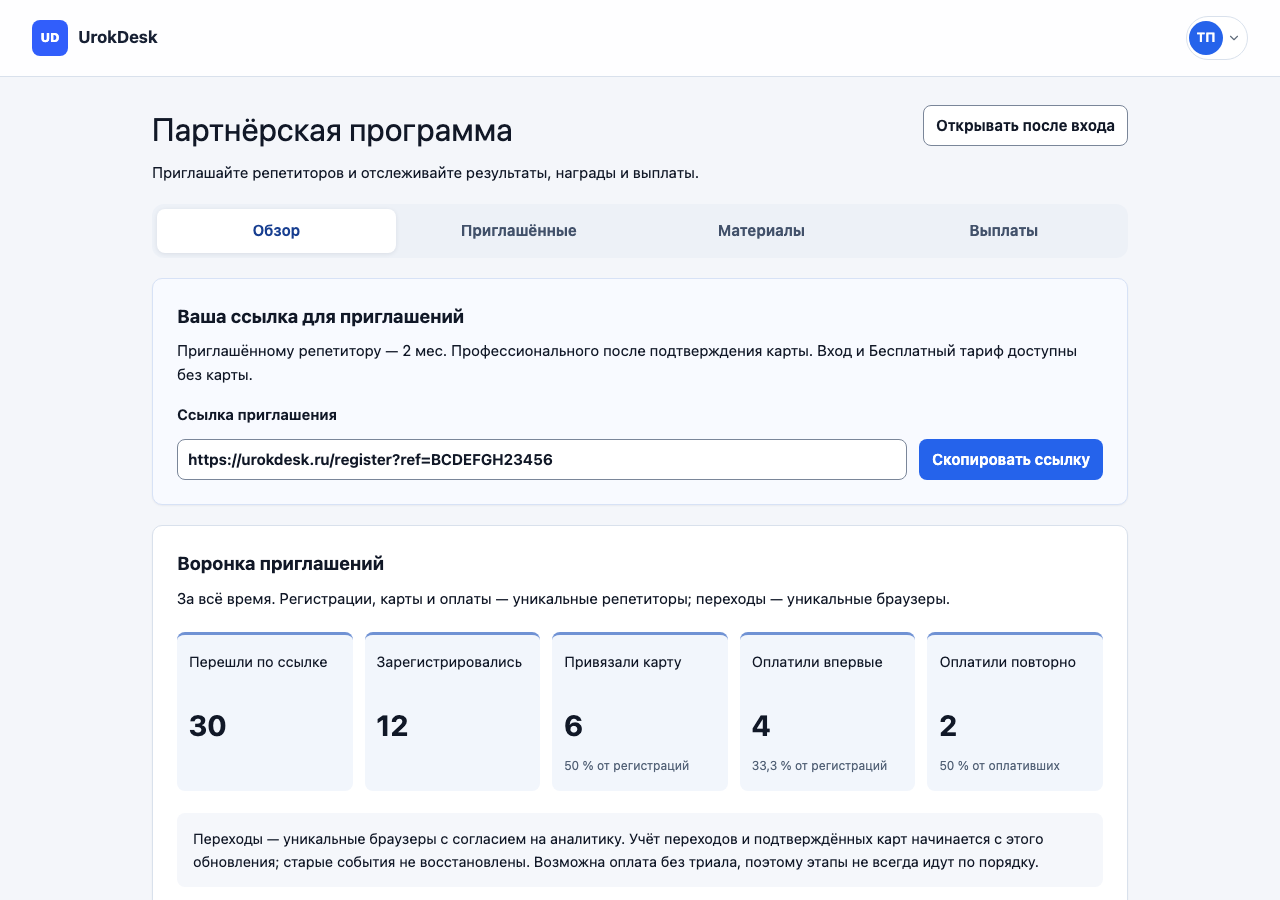Switch to the Обзор tab

point(276,231)
